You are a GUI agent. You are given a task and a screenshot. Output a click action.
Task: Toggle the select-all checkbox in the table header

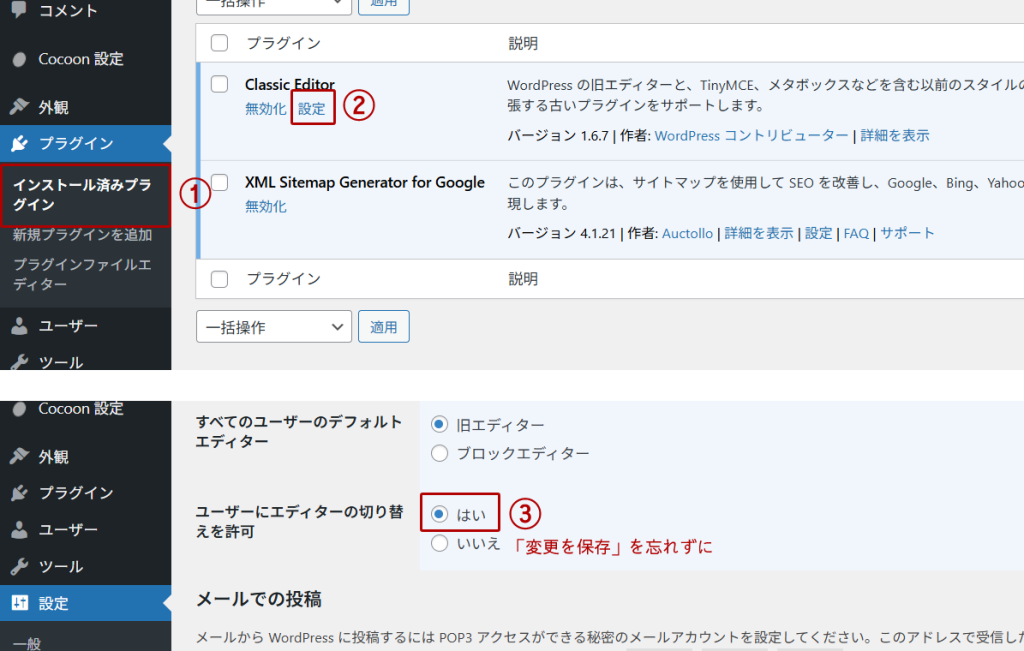[x=219, y=43]
